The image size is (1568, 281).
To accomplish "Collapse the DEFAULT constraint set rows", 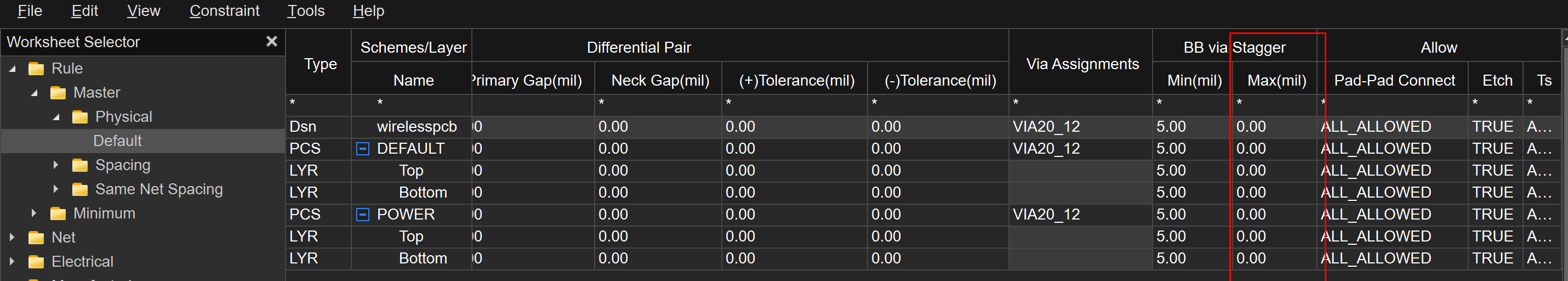I will [362, 149].
